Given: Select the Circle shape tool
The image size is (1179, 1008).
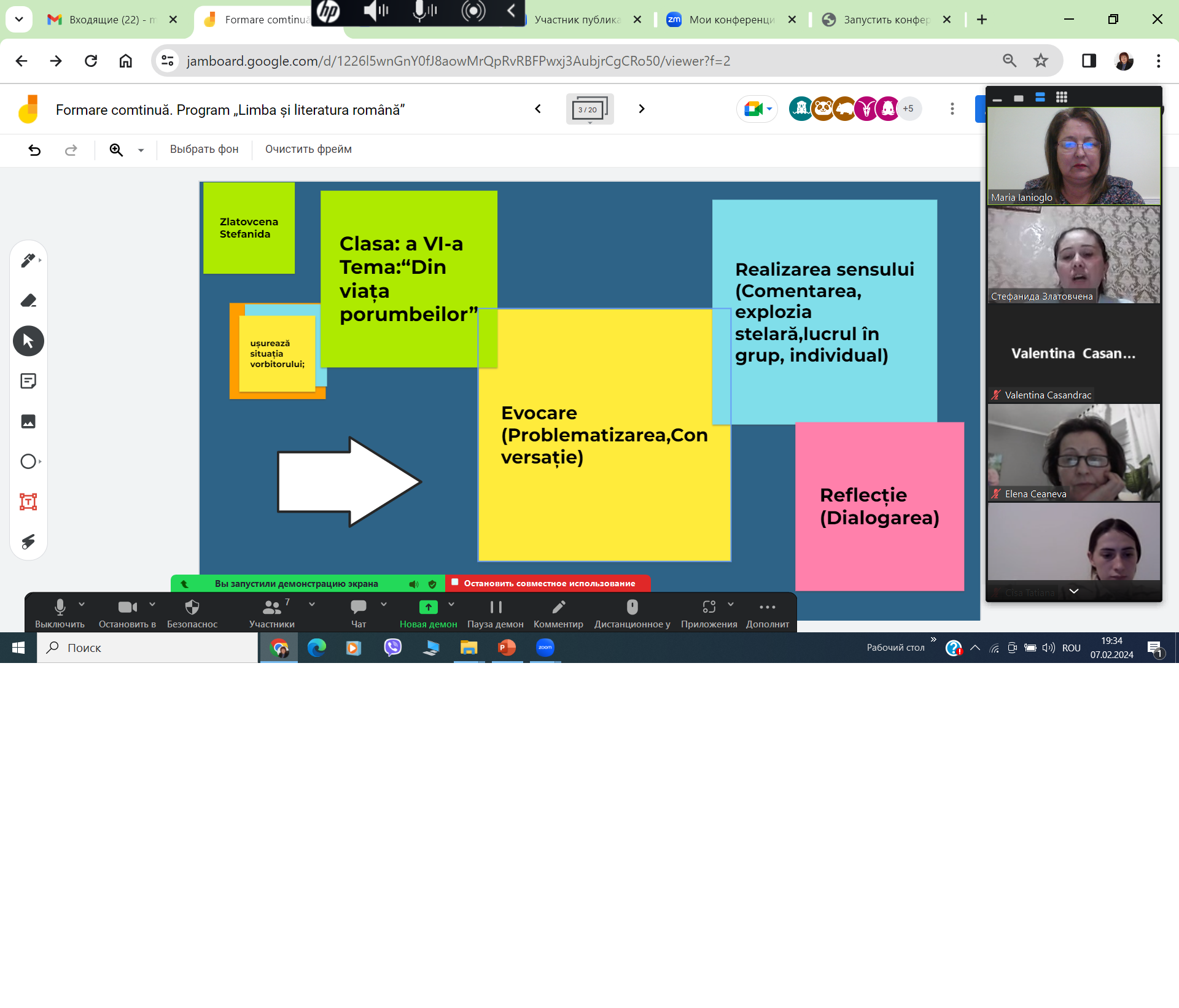Looking at the screenshot, I should pyautogui.click(x=28, y=462).
